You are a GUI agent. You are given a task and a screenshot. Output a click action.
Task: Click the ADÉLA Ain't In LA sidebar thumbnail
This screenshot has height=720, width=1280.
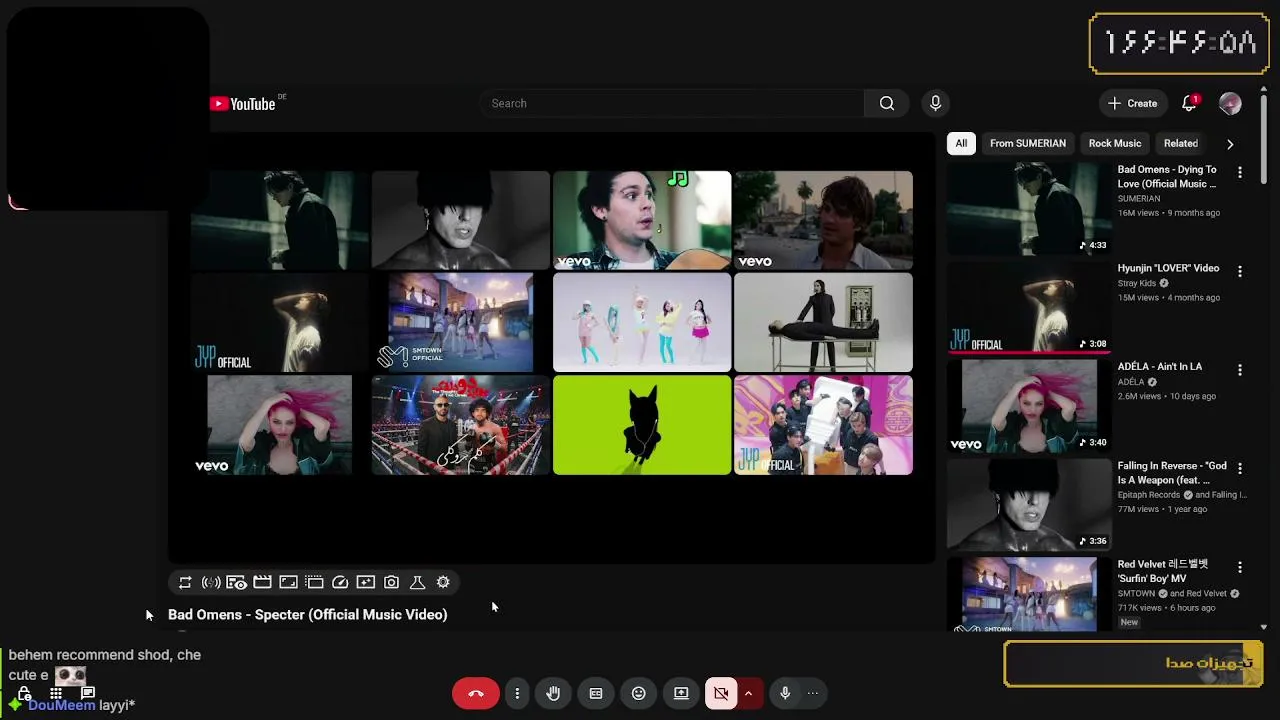[x=1029, y=405]
